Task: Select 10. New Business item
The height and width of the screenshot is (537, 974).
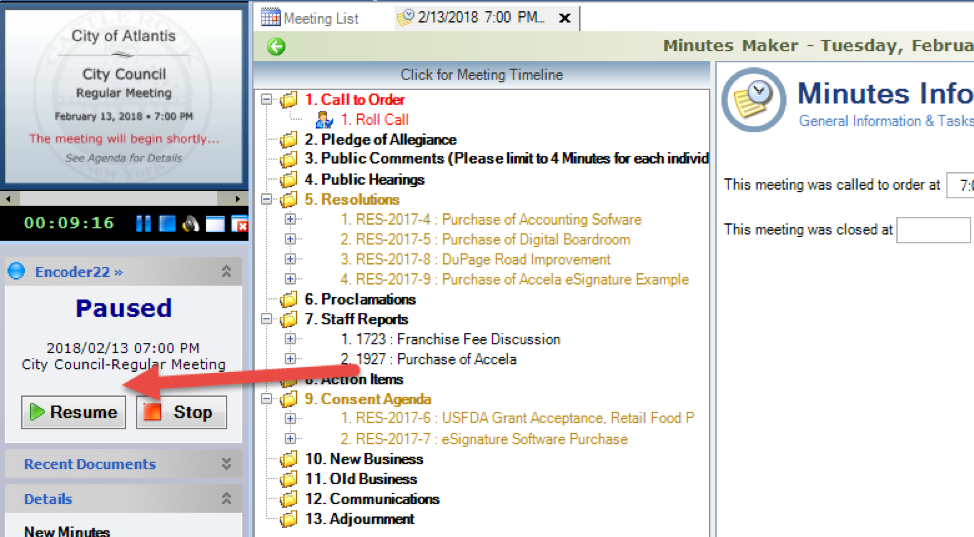Action: tap(364, 459)
